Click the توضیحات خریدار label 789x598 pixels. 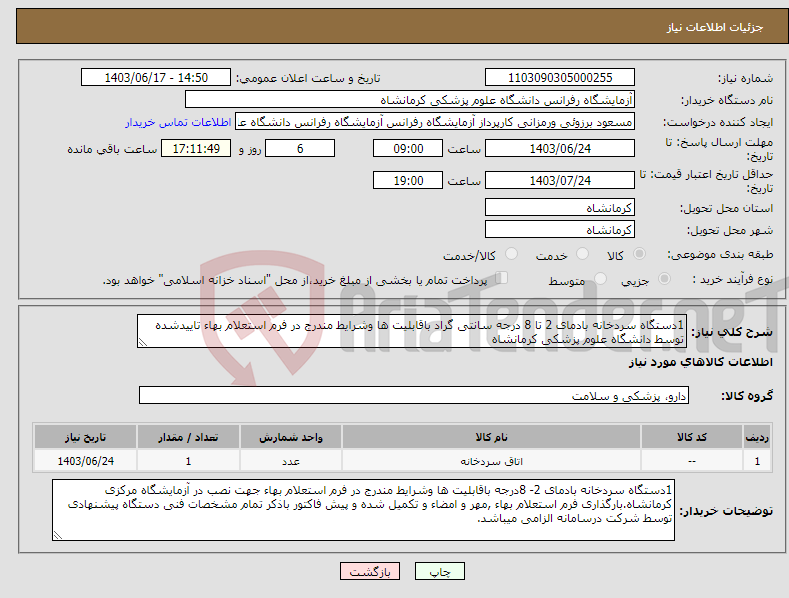click(726, 510)
